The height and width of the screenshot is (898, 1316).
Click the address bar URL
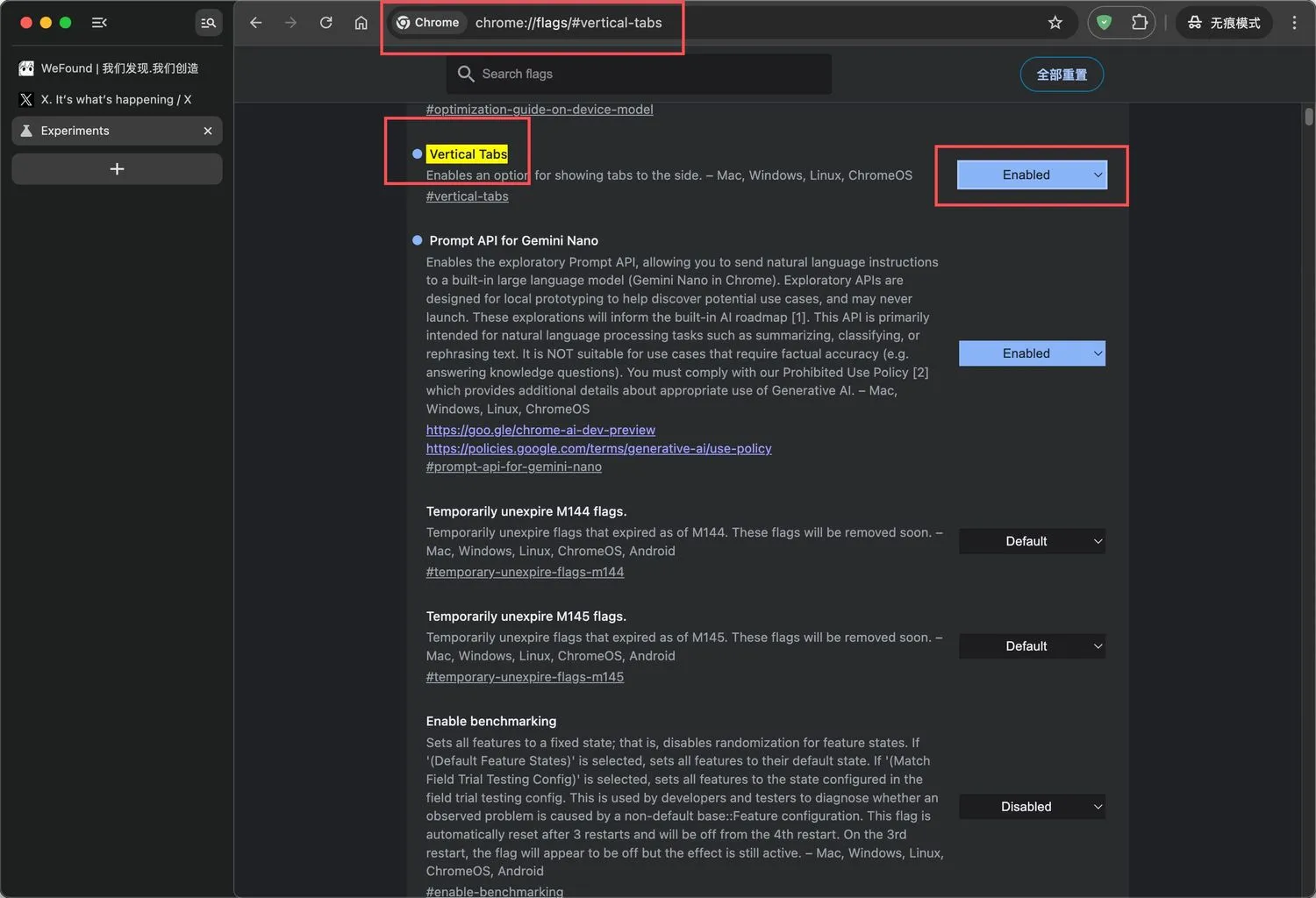[x=569, y=23]
